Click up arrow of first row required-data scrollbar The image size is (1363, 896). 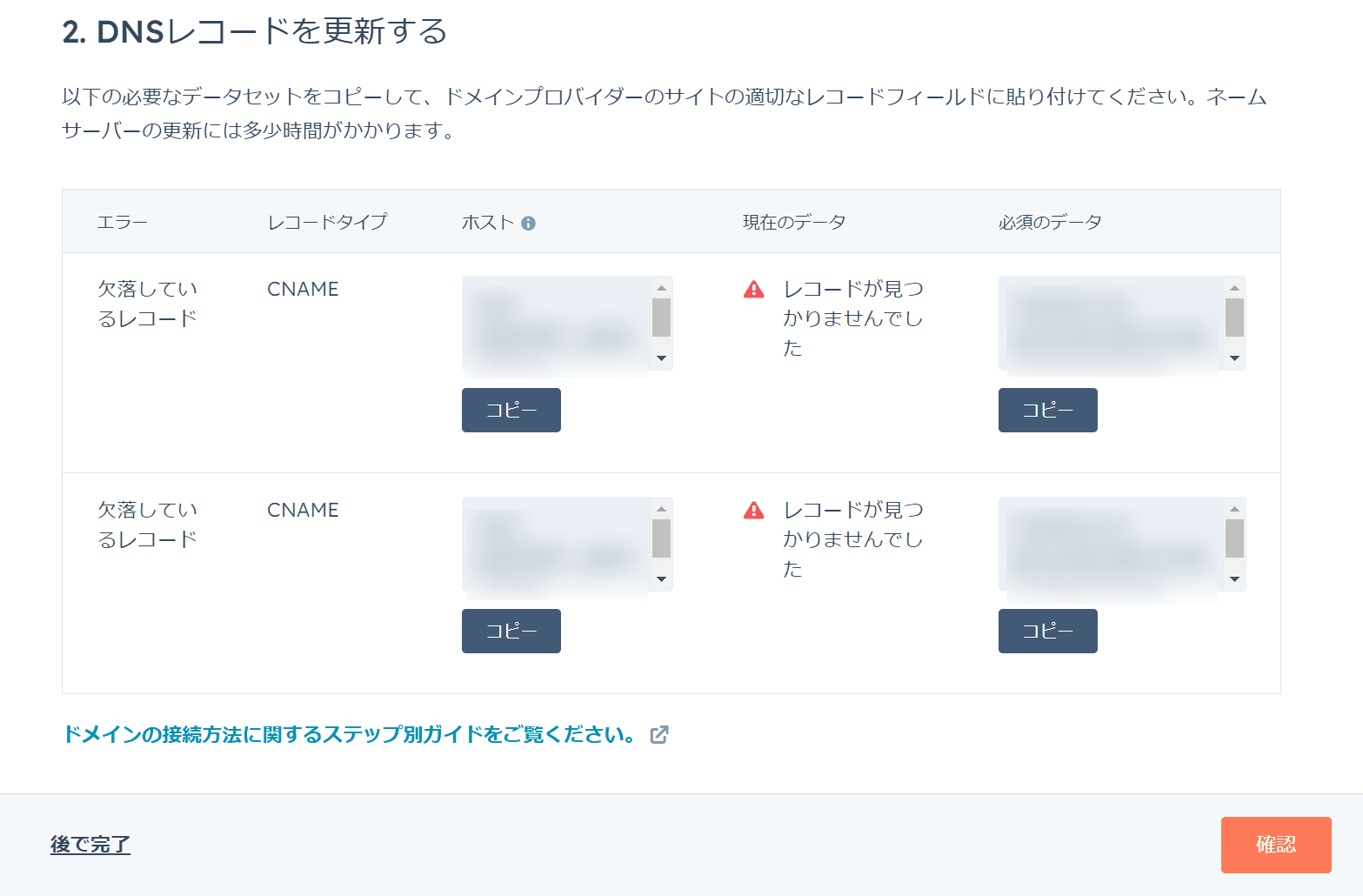click(x=1234, y=288)
